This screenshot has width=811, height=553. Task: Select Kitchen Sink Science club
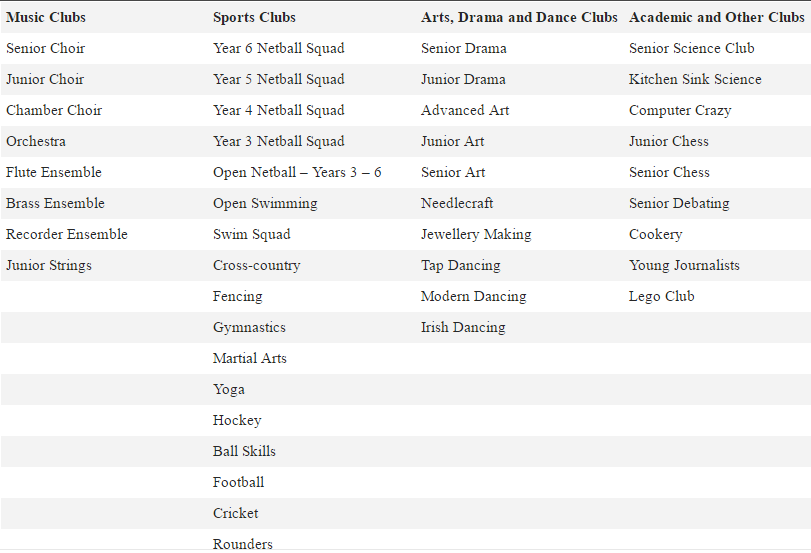[695, 79]
